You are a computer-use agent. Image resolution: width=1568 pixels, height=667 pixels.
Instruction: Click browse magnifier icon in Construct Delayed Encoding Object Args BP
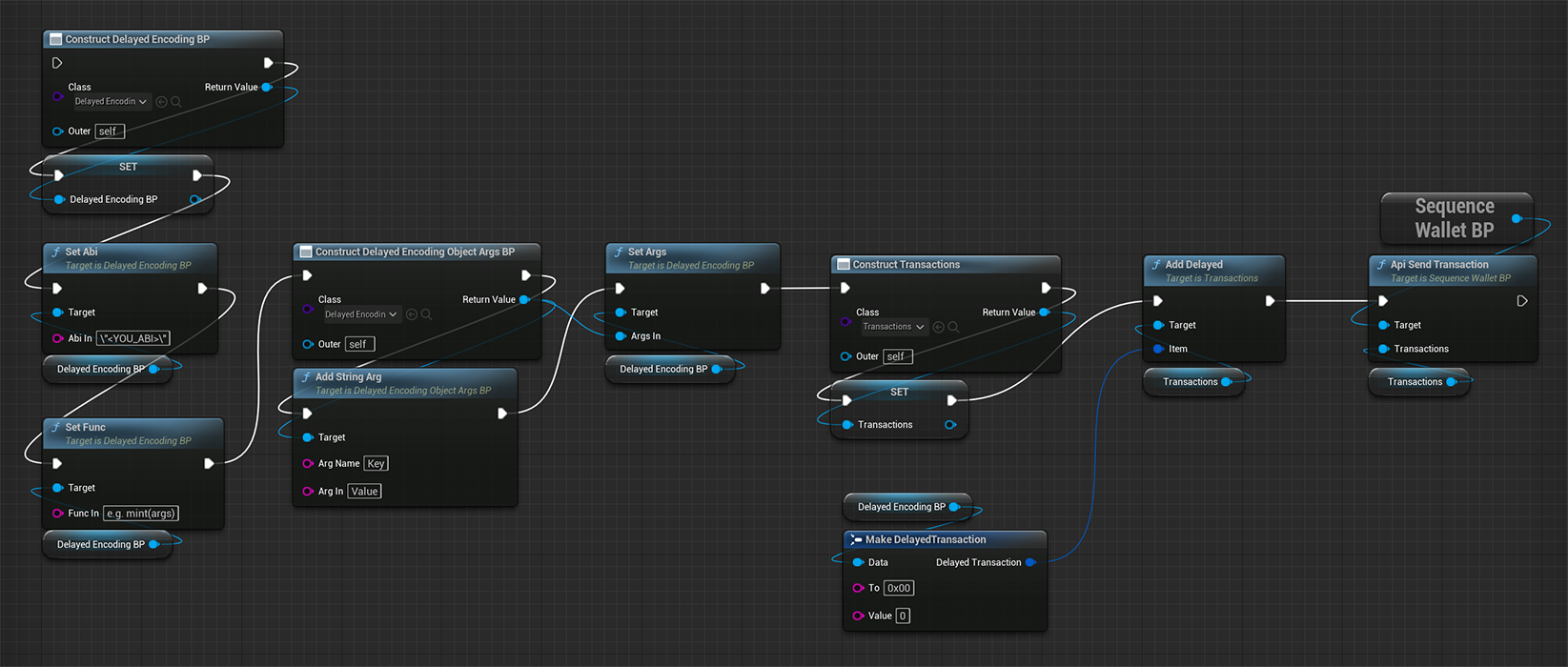click(x=426, y=314)
